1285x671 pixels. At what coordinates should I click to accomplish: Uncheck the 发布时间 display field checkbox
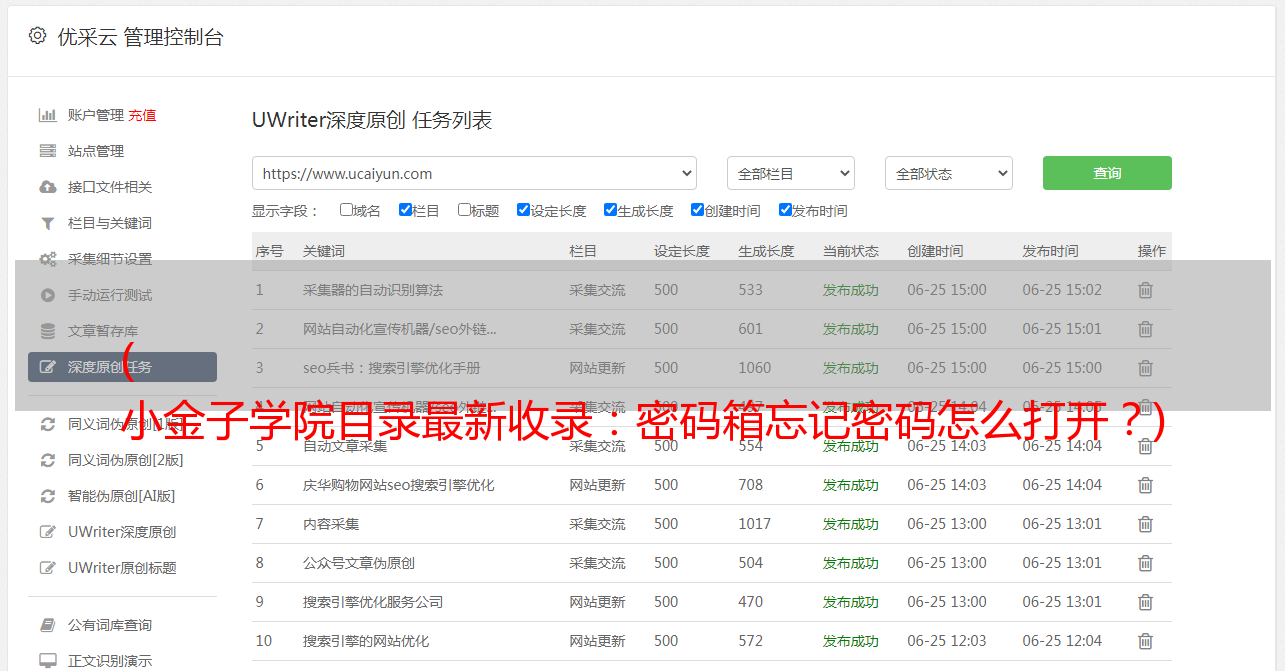click(x=785, y=210)
